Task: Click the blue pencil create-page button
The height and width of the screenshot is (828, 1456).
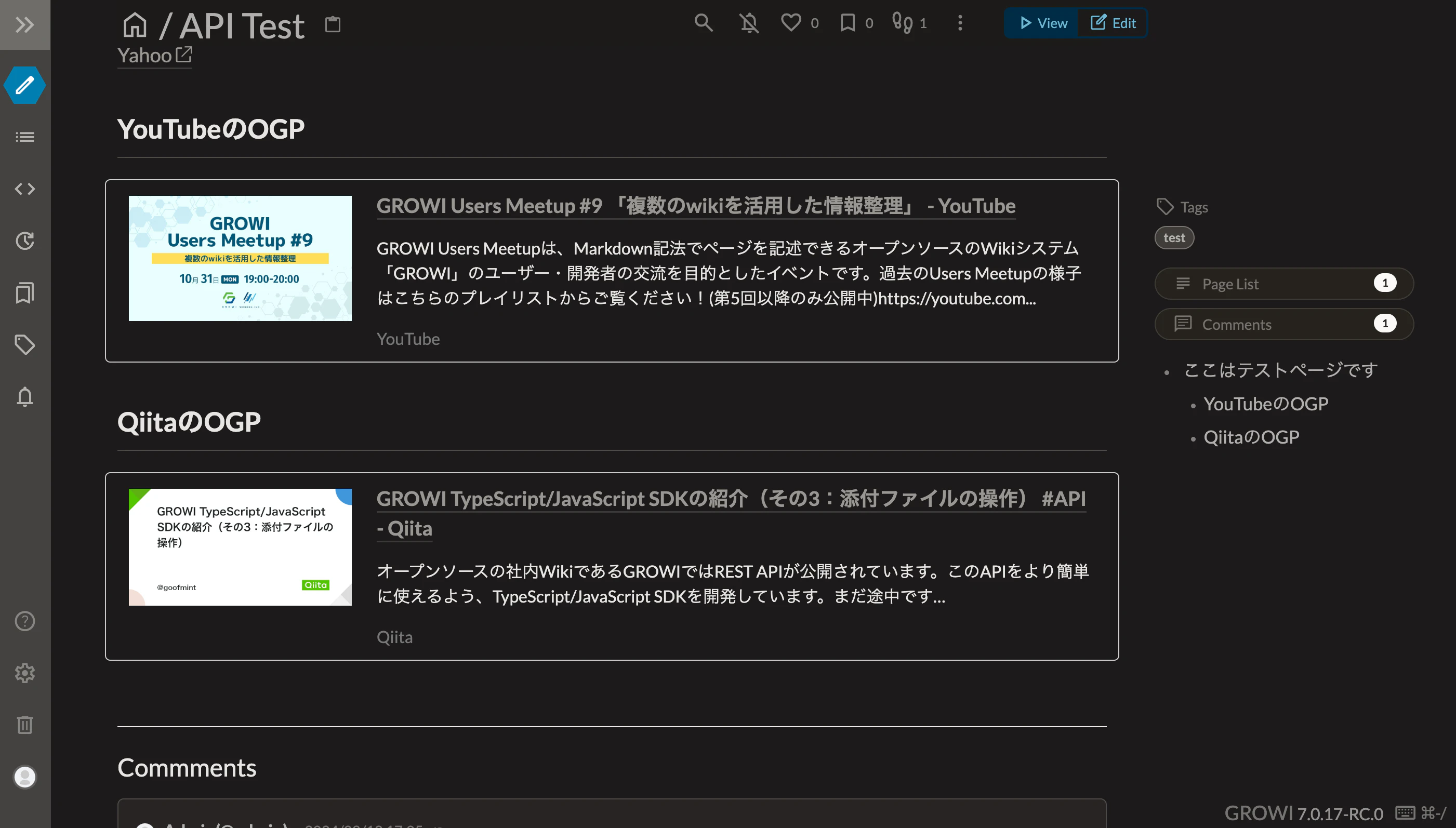Action: click(x=24, y=85)
